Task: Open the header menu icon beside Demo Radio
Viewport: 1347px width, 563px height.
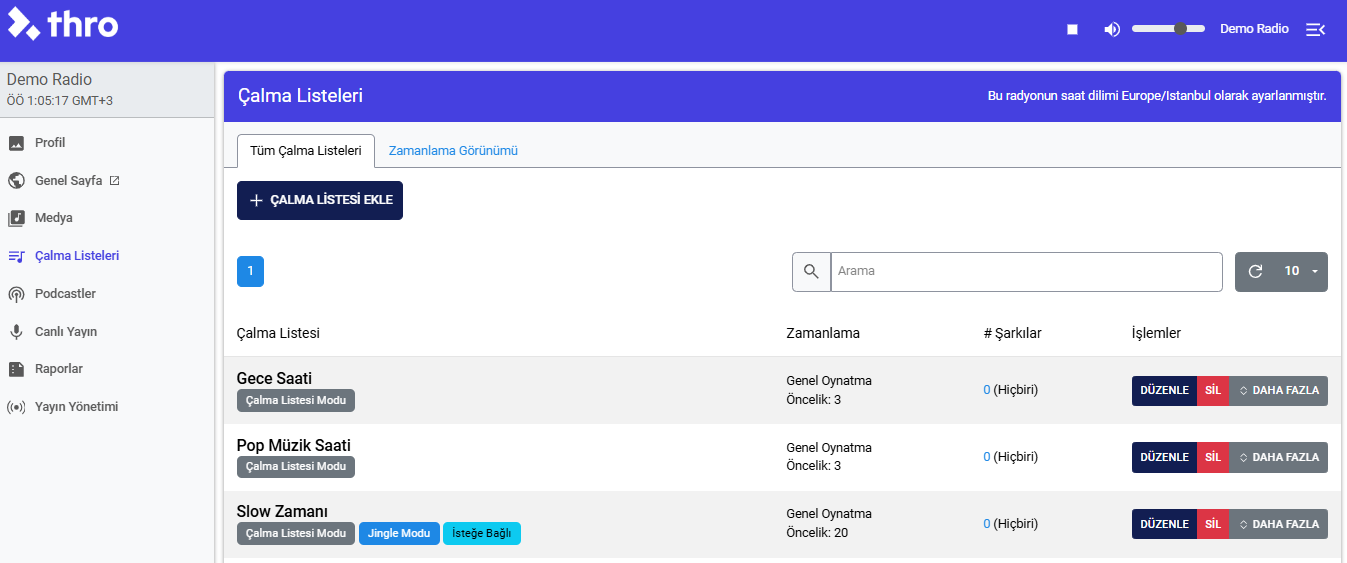Action: (x=1316, y=30)
